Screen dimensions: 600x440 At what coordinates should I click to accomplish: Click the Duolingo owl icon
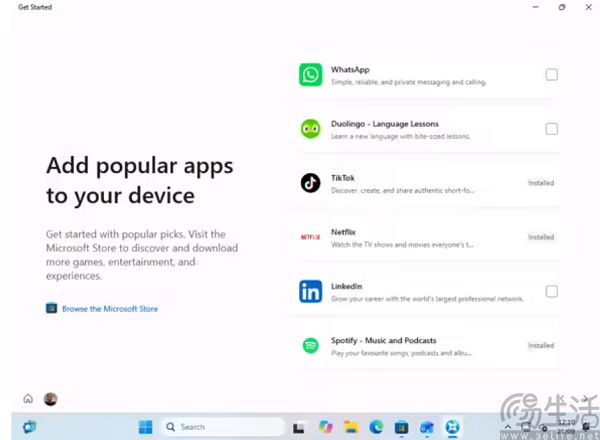click(x=310, y=129)
